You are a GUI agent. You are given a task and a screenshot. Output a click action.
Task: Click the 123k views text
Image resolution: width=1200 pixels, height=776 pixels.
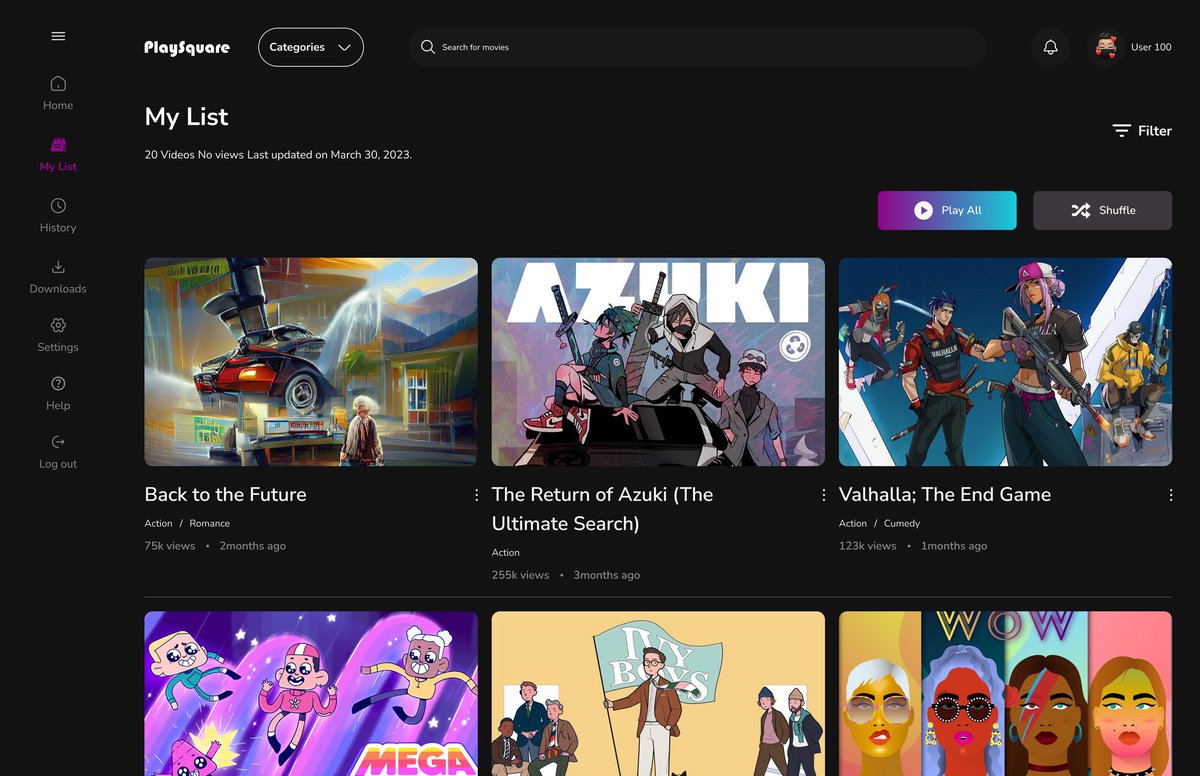coord(867,546)
